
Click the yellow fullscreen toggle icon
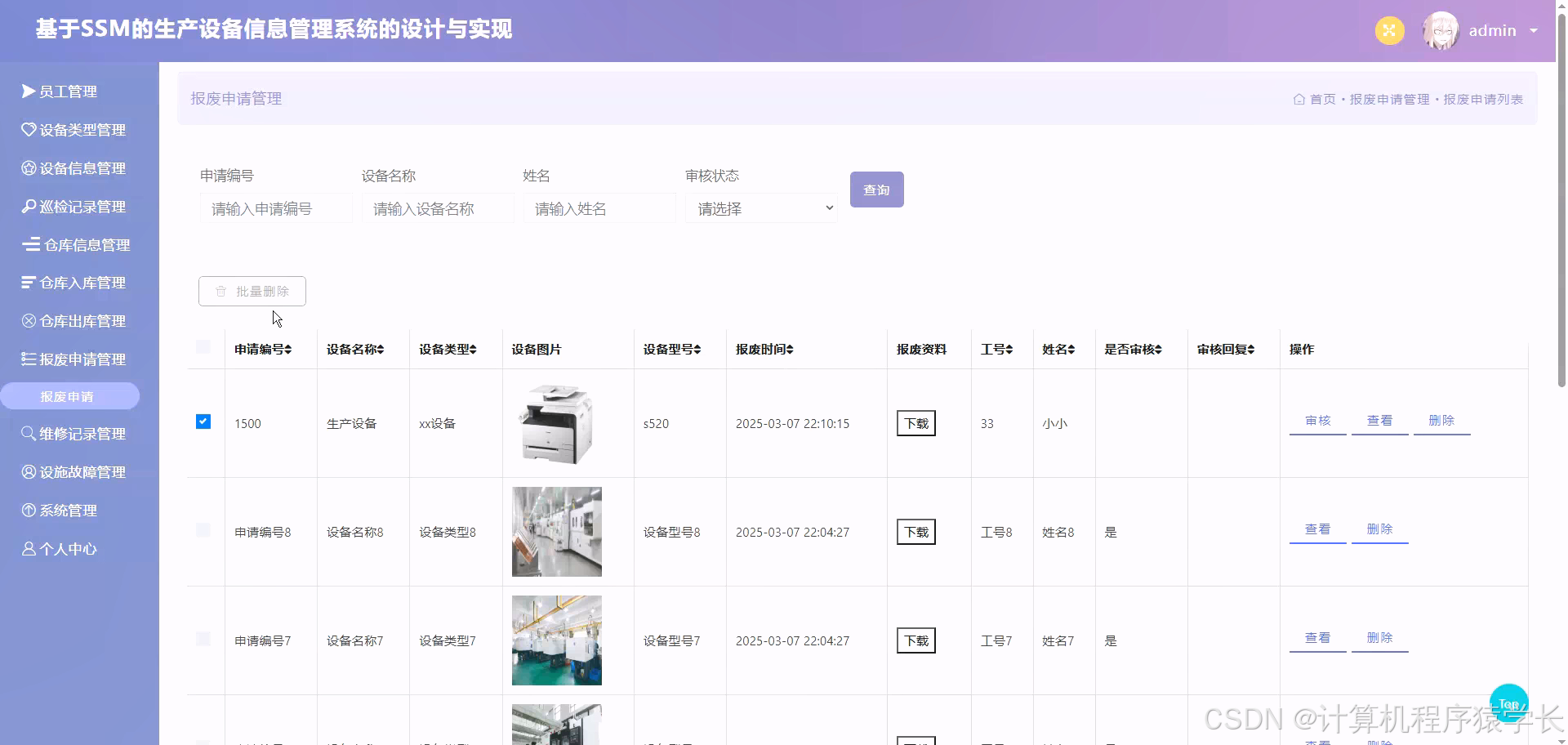(x=1389, y=30)
